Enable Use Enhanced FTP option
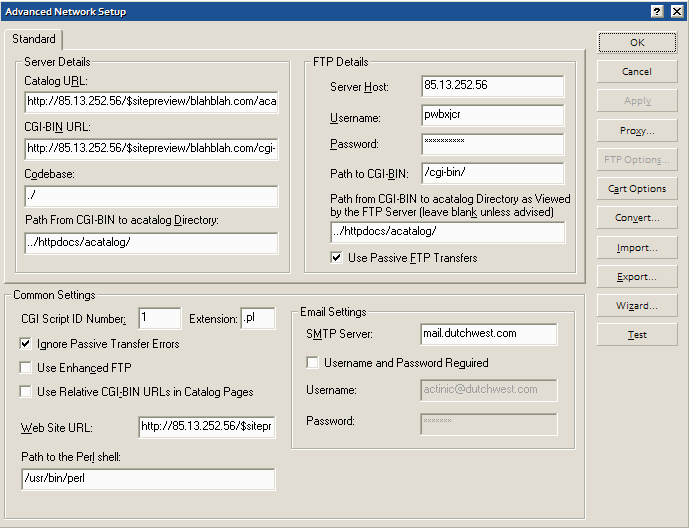This screenshot has height=528, width=689. click(25, 368)
